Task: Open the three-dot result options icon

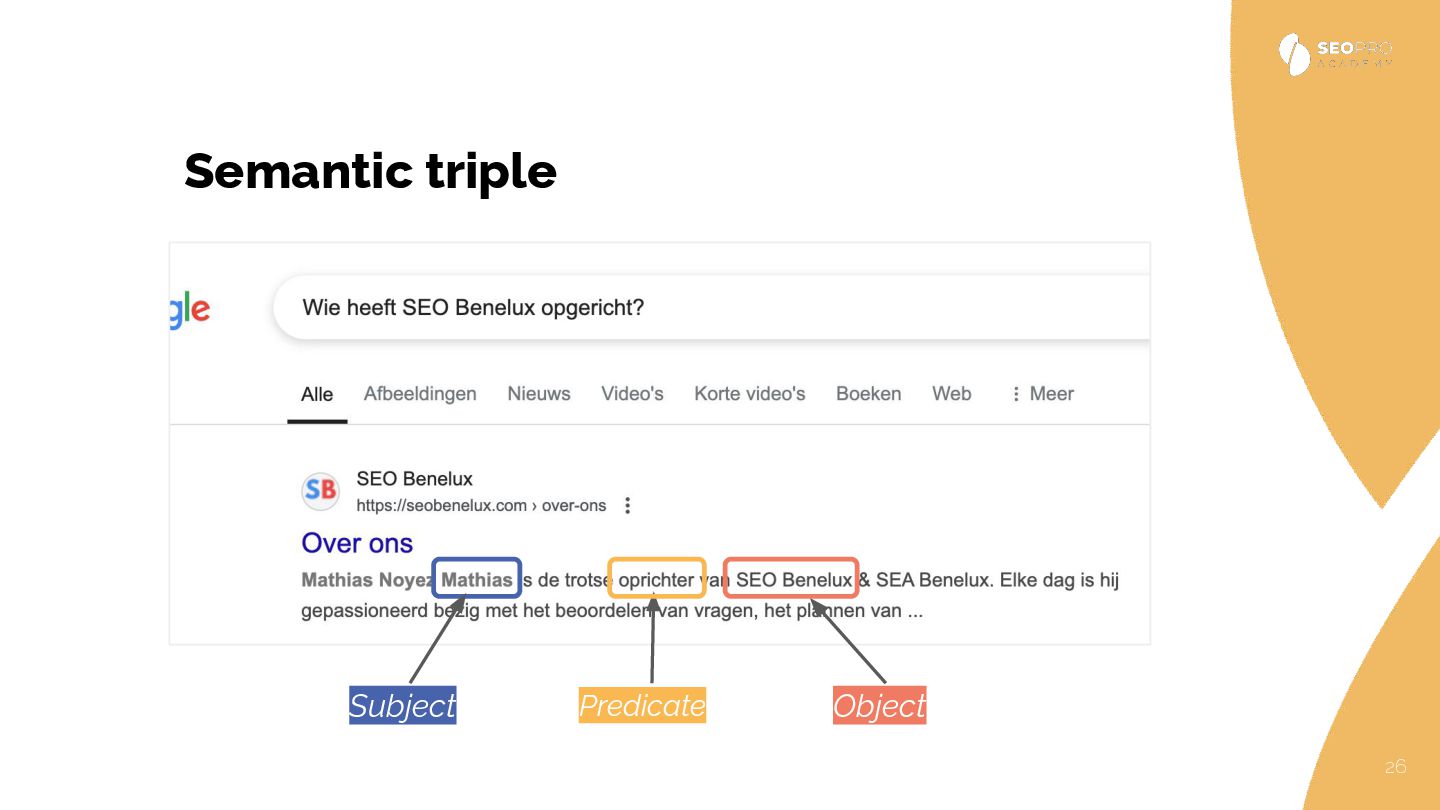Action: click(628, 506)
